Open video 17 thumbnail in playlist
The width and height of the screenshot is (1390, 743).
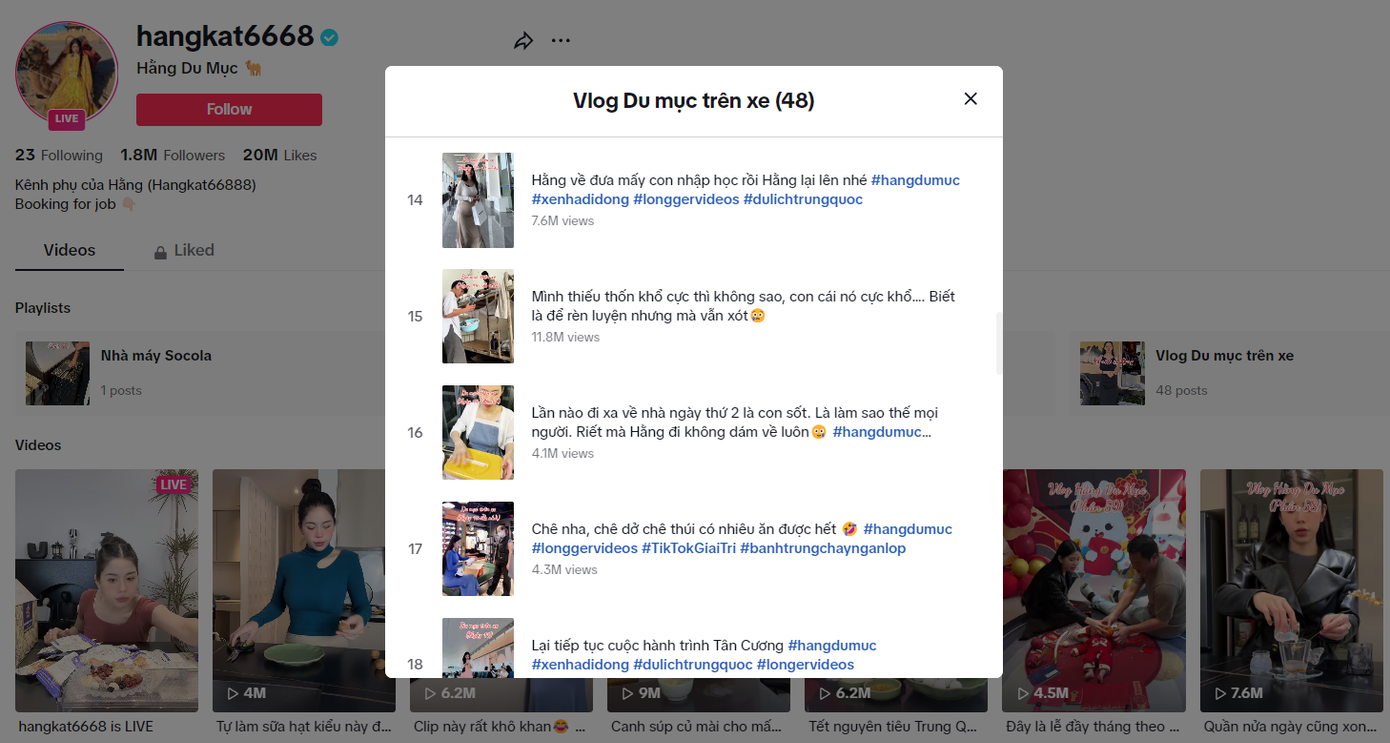(478, 548)
